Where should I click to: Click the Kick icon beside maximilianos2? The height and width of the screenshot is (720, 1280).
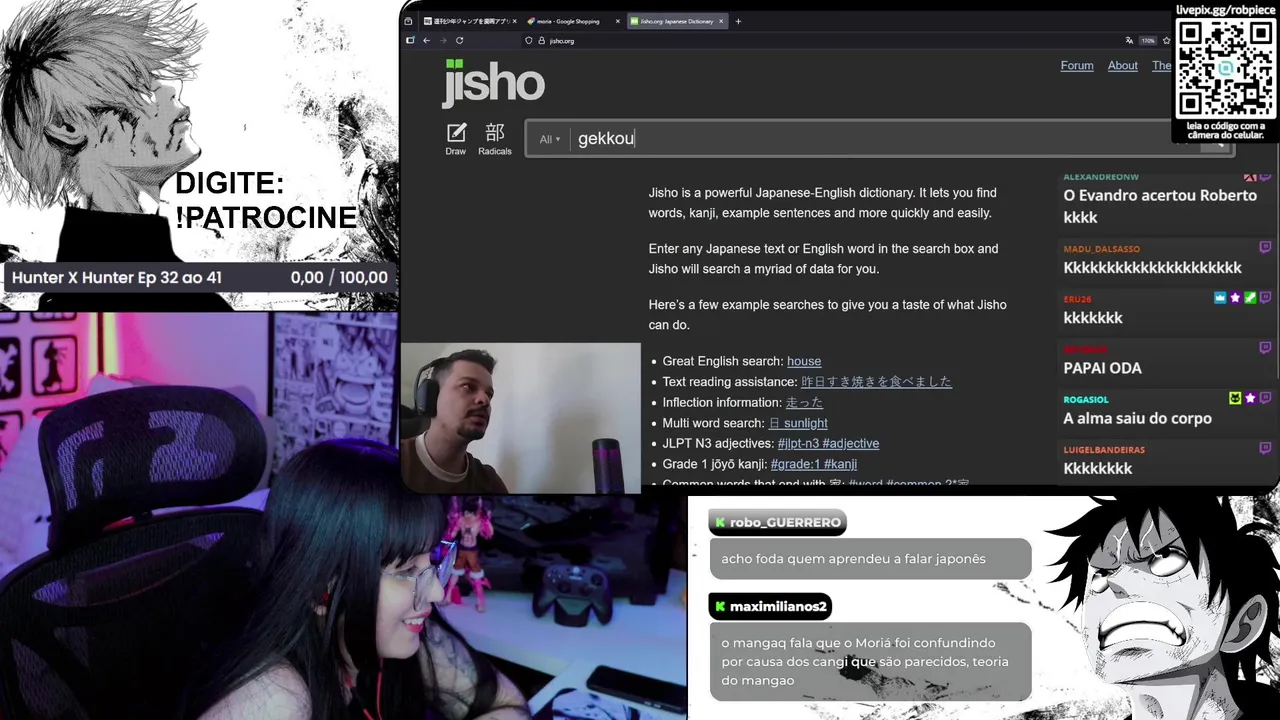point(720,606)
